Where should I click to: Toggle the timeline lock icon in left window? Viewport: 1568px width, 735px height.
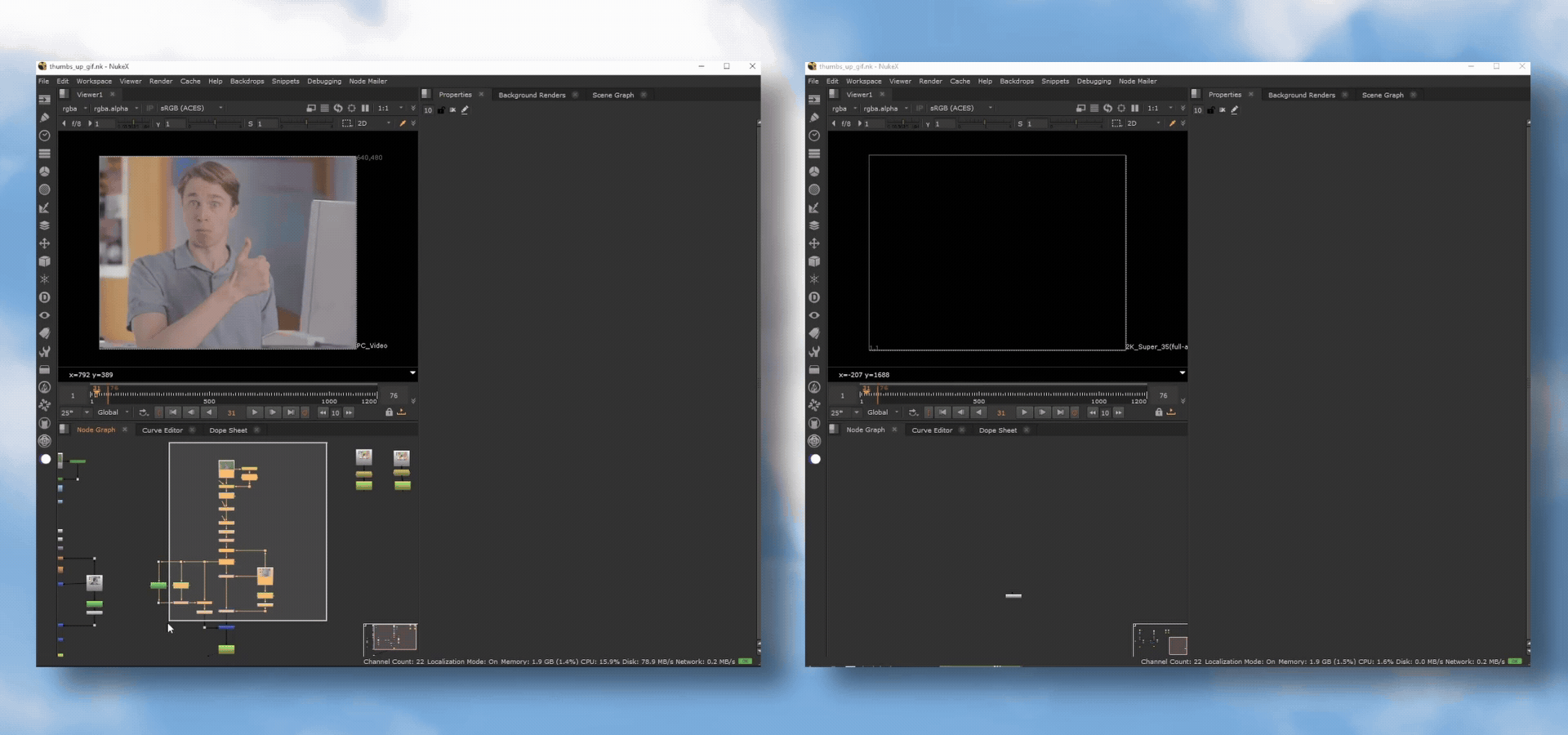click(x=389, y=412)
